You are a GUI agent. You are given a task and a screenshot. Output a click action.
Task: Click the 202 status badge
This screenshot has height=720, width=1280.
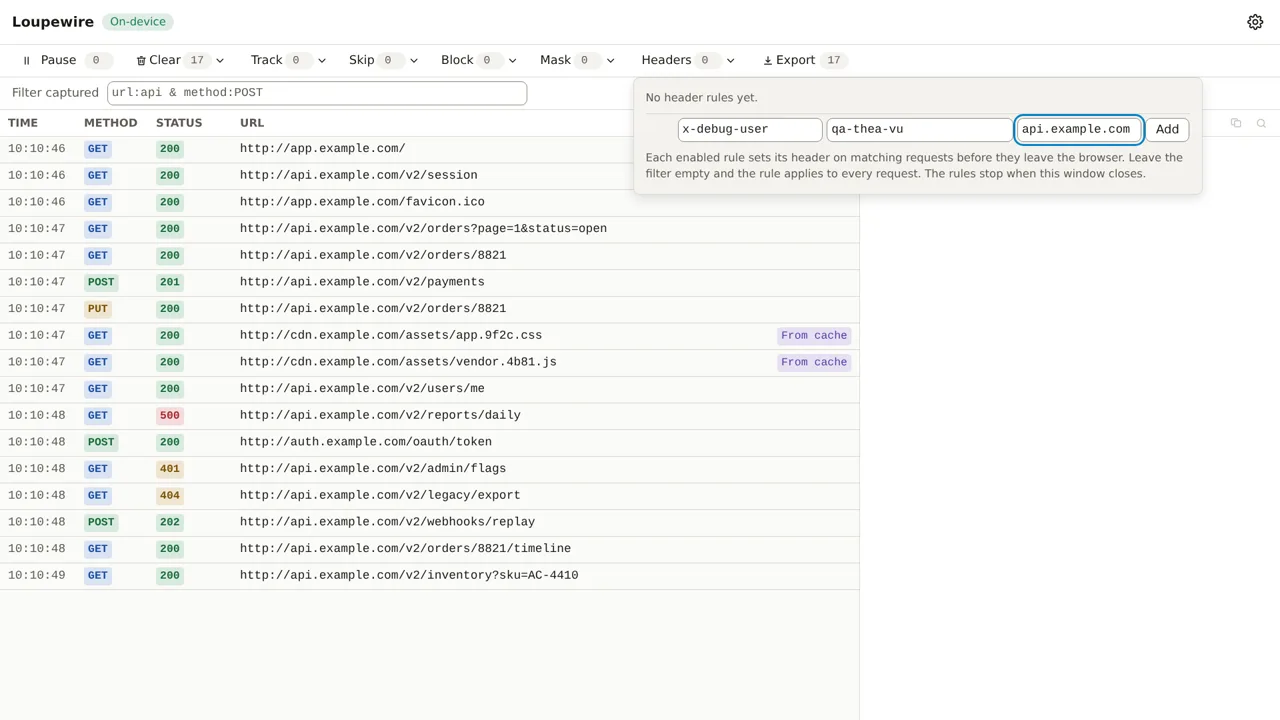coord(170,522)
